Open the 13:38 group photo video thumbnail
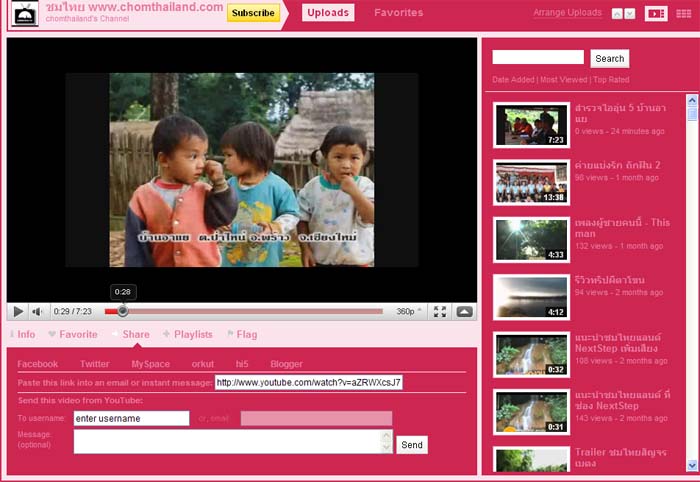This screenshot has height=482, width=700. point(531,182)
